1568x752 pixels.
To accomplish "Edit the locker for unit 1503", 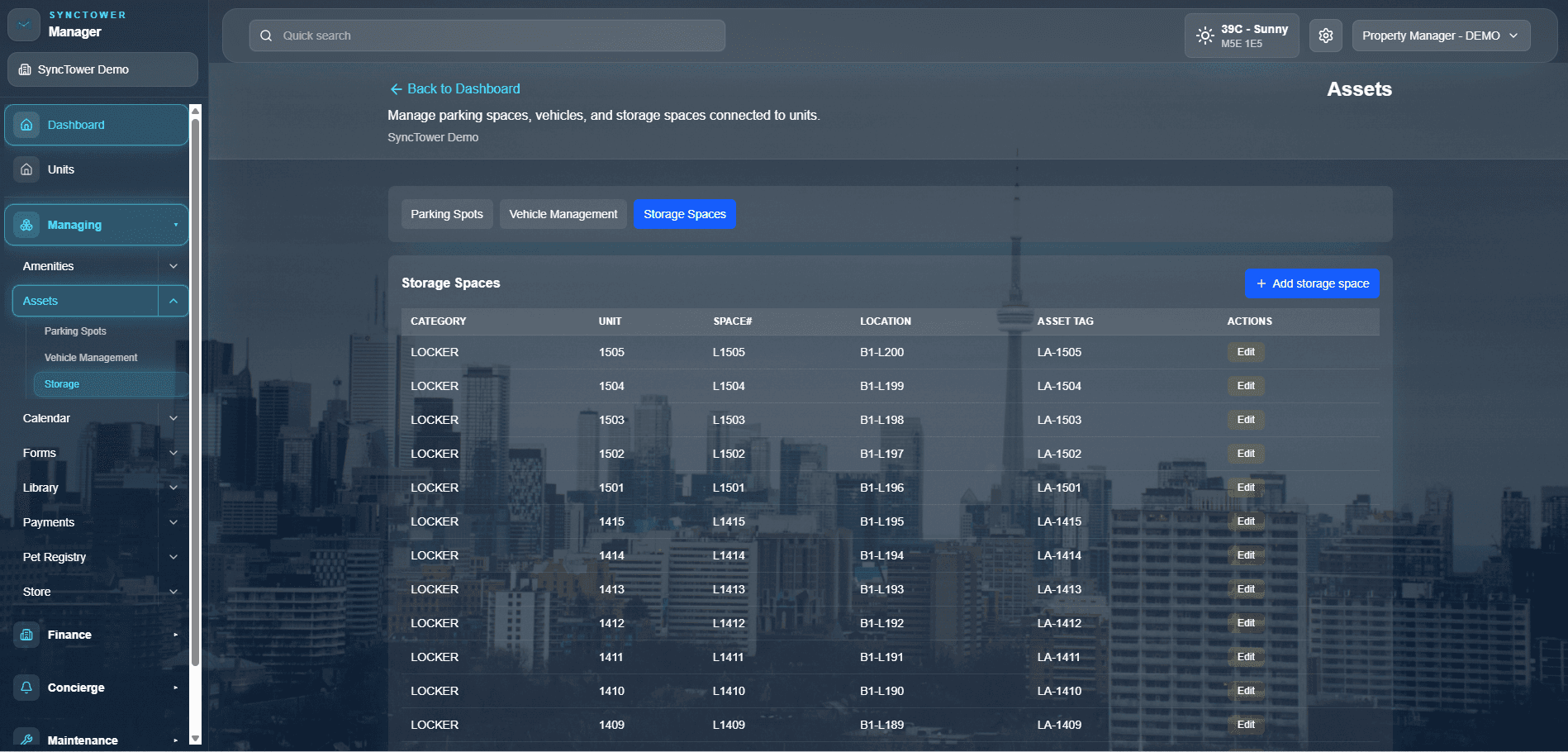I will click(1246, 420).
